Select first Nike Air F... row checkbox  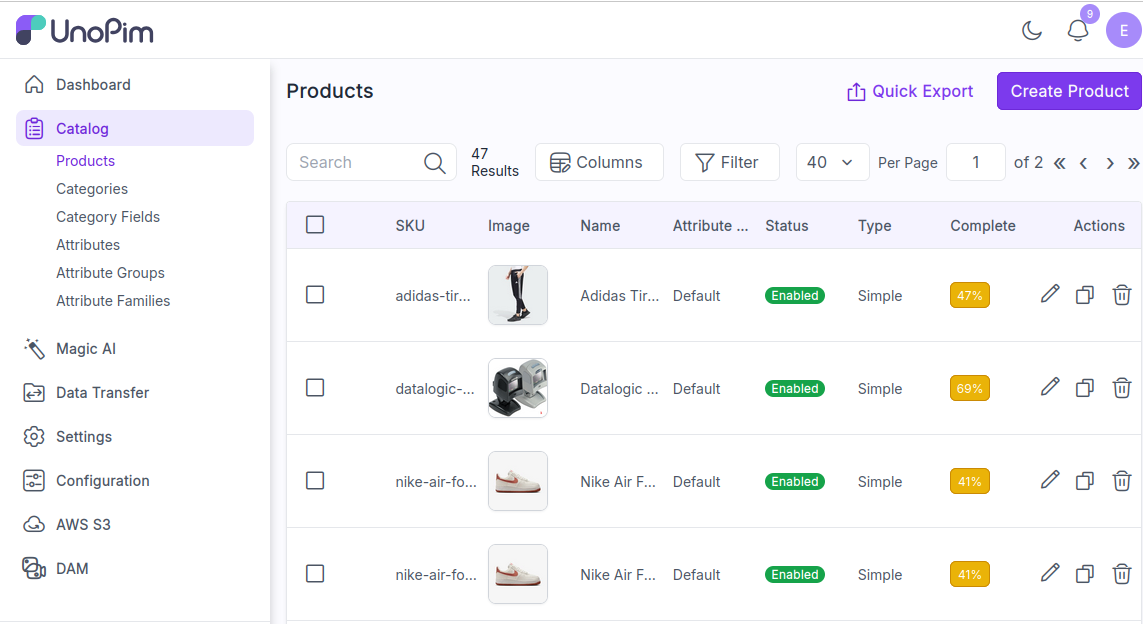pos(315,481)
